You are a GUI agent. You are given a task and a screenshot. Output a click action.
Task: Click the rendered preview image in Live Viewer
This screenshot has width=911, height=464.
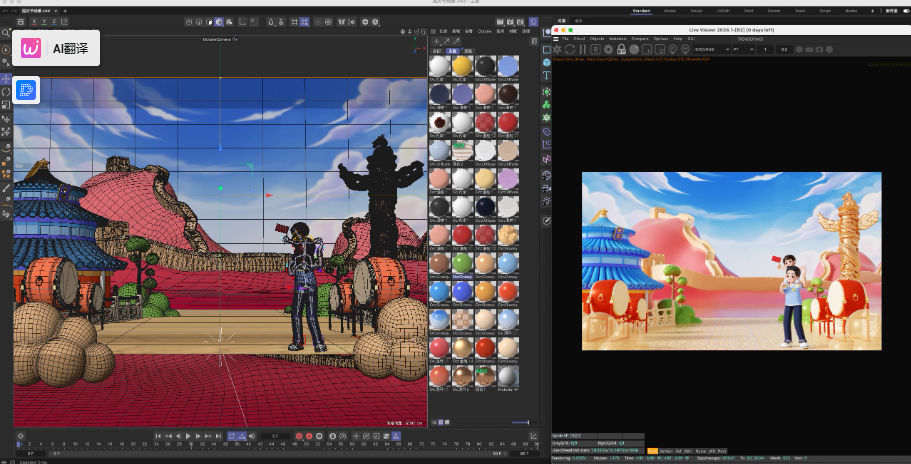click(x=731, y=261)
